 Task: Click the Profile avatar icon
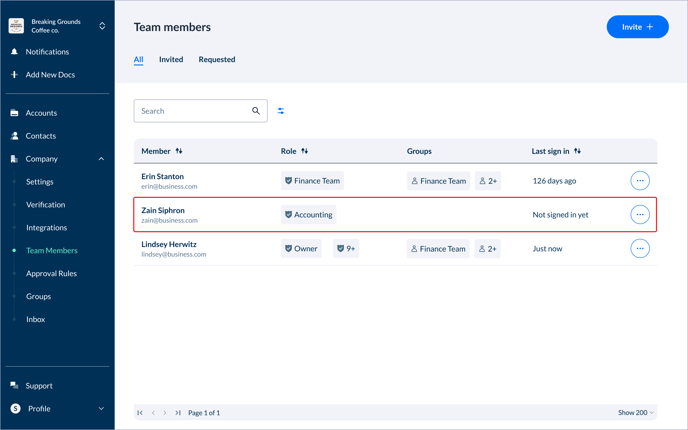click(x=16, y=408)
